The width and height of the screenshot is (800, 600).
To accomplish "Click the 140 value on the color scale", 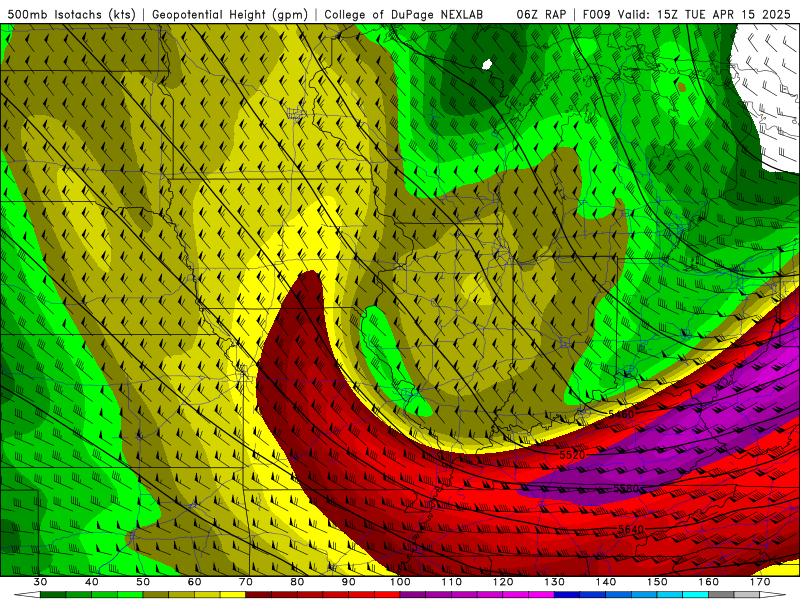I will 606,582.
